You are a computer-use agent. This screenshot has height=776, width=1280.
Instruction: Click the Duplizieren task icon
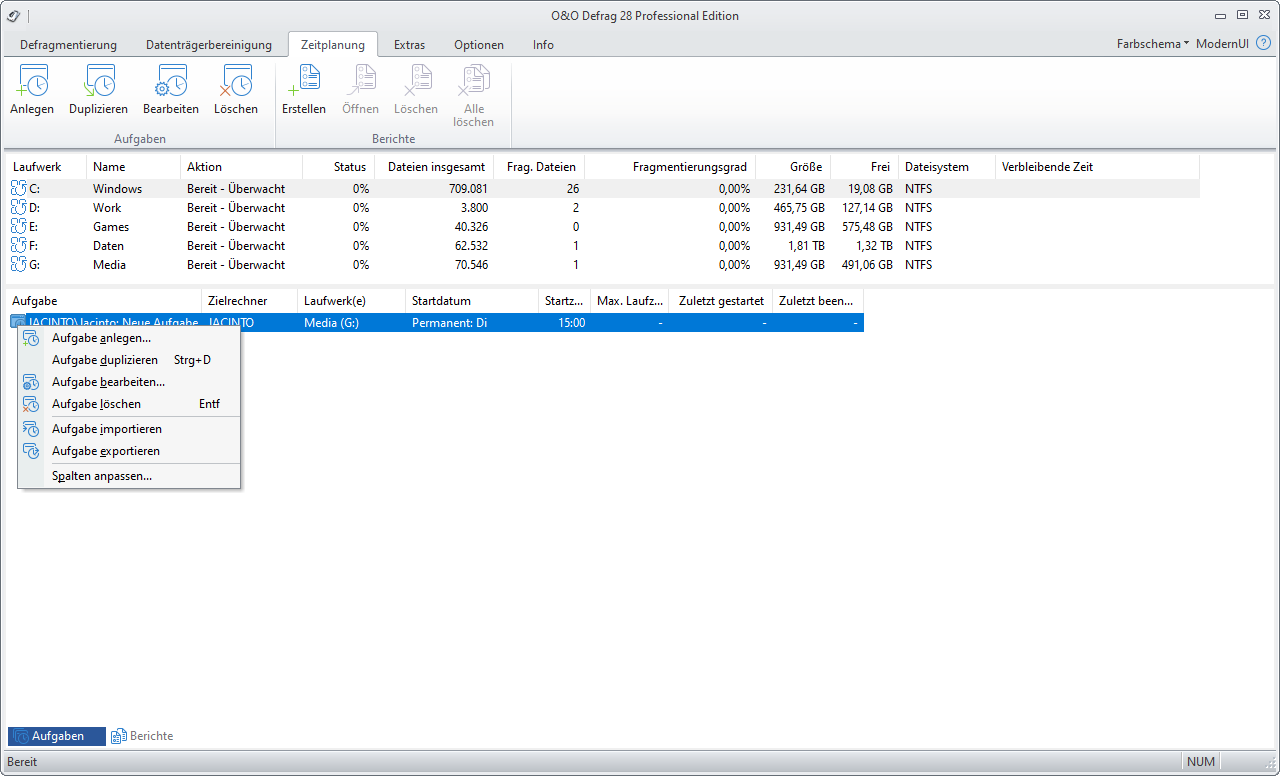(x=98, y=81)
